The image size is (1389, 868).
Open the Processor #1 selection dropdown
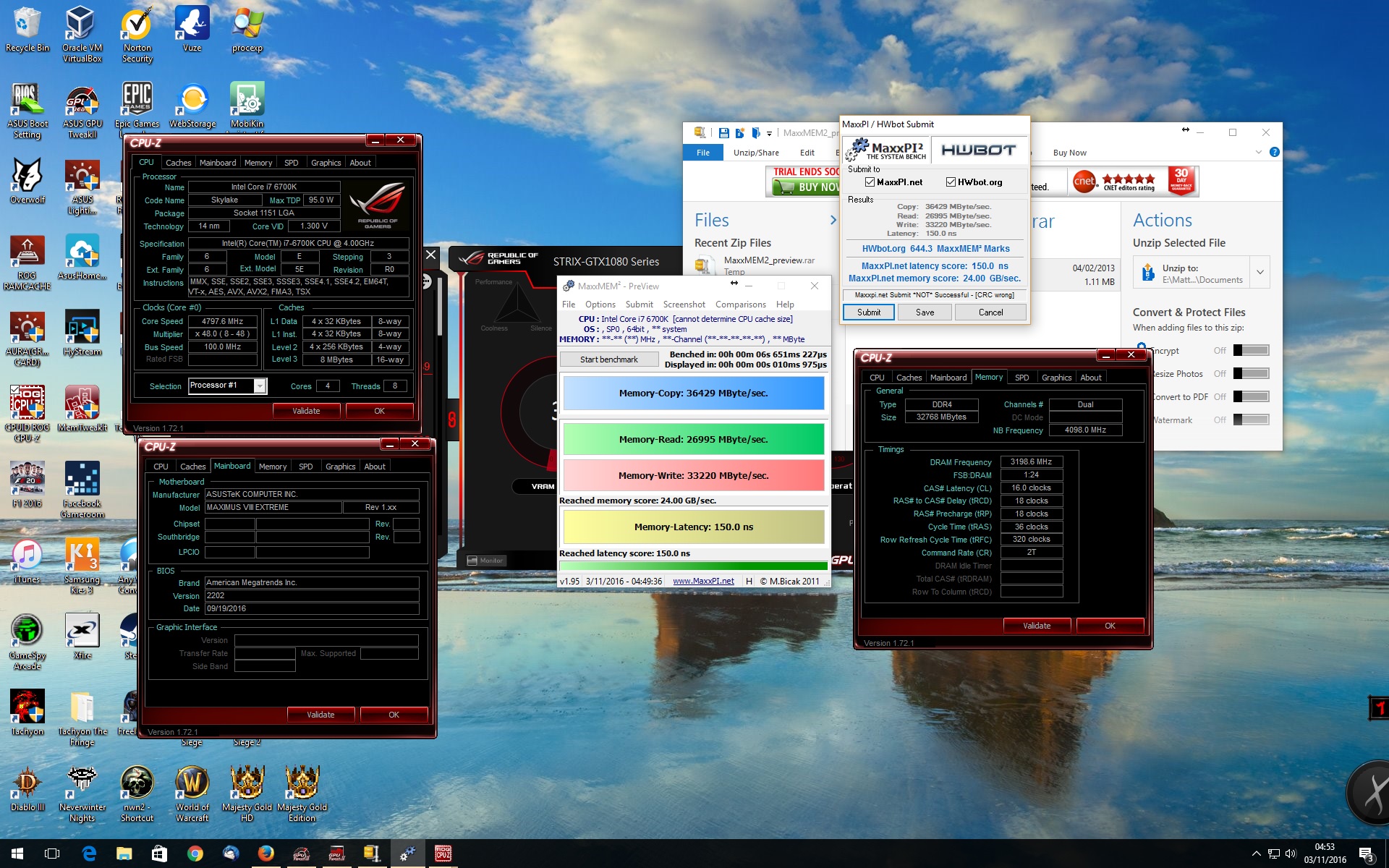point(259,386)
